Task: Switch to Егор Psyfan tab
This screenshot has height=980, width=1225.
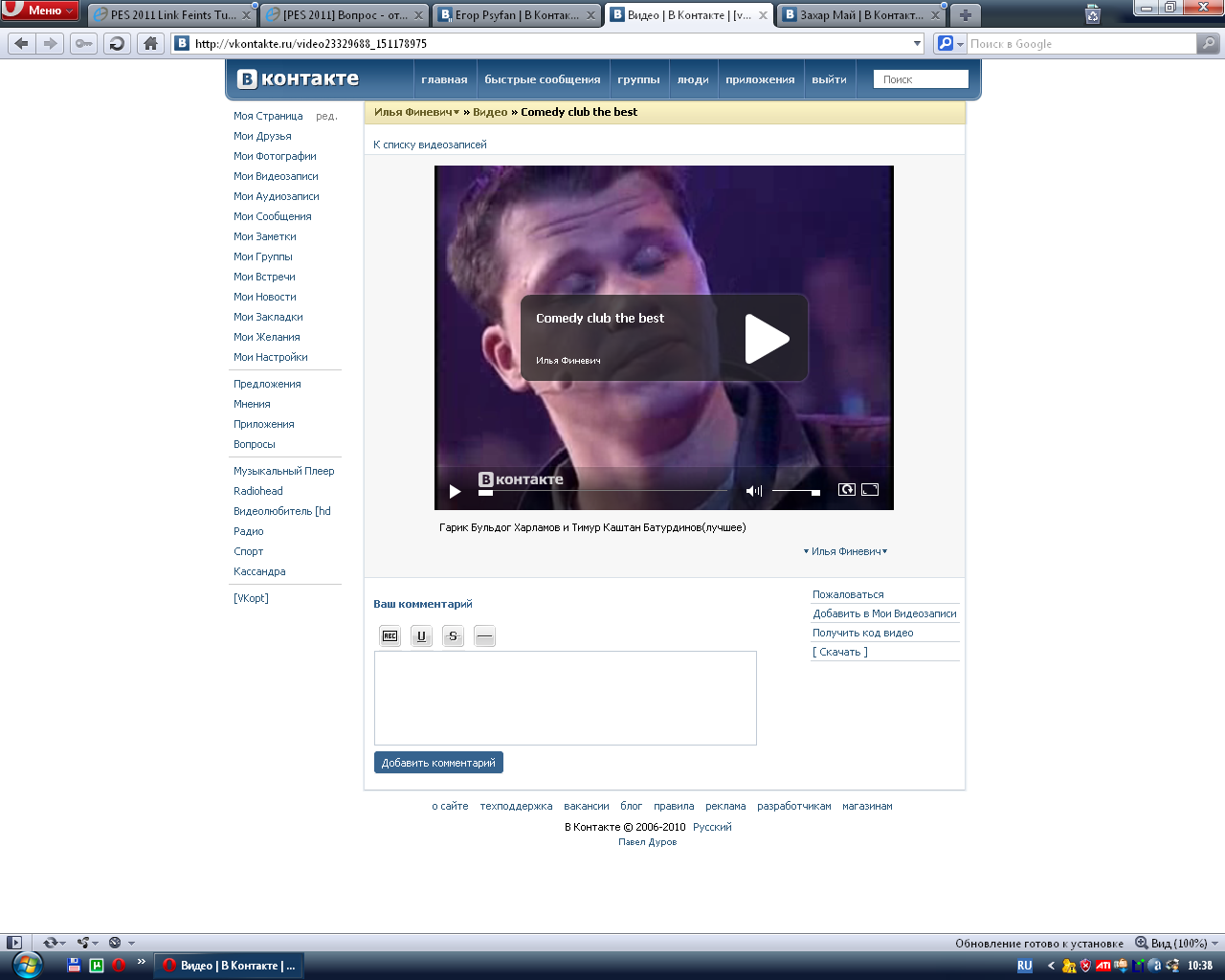Action: point(517,14)
